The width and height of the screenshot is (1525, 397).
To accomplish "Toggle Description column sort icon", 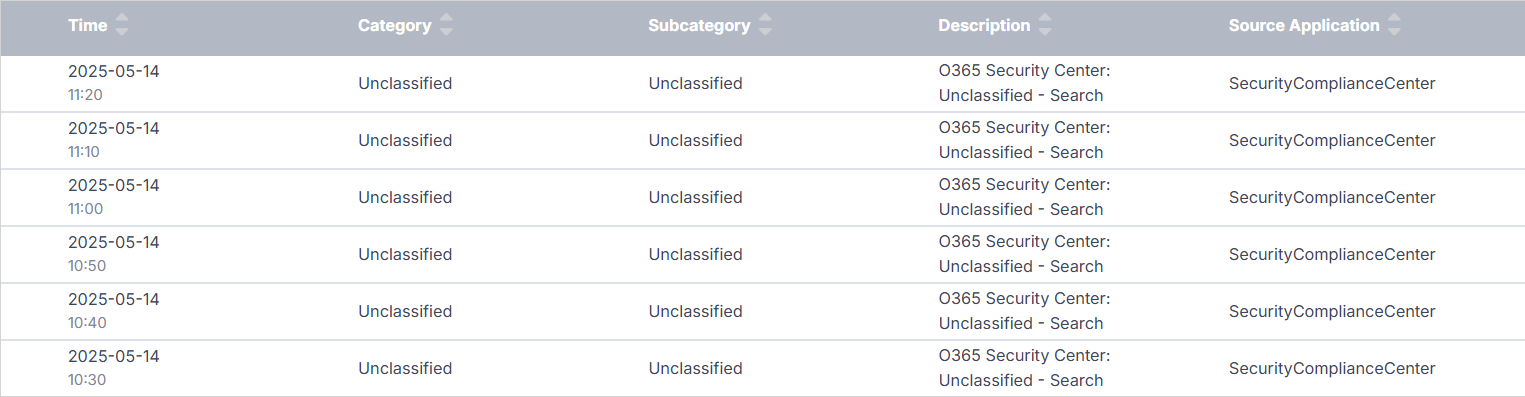I will point(1045,26).
